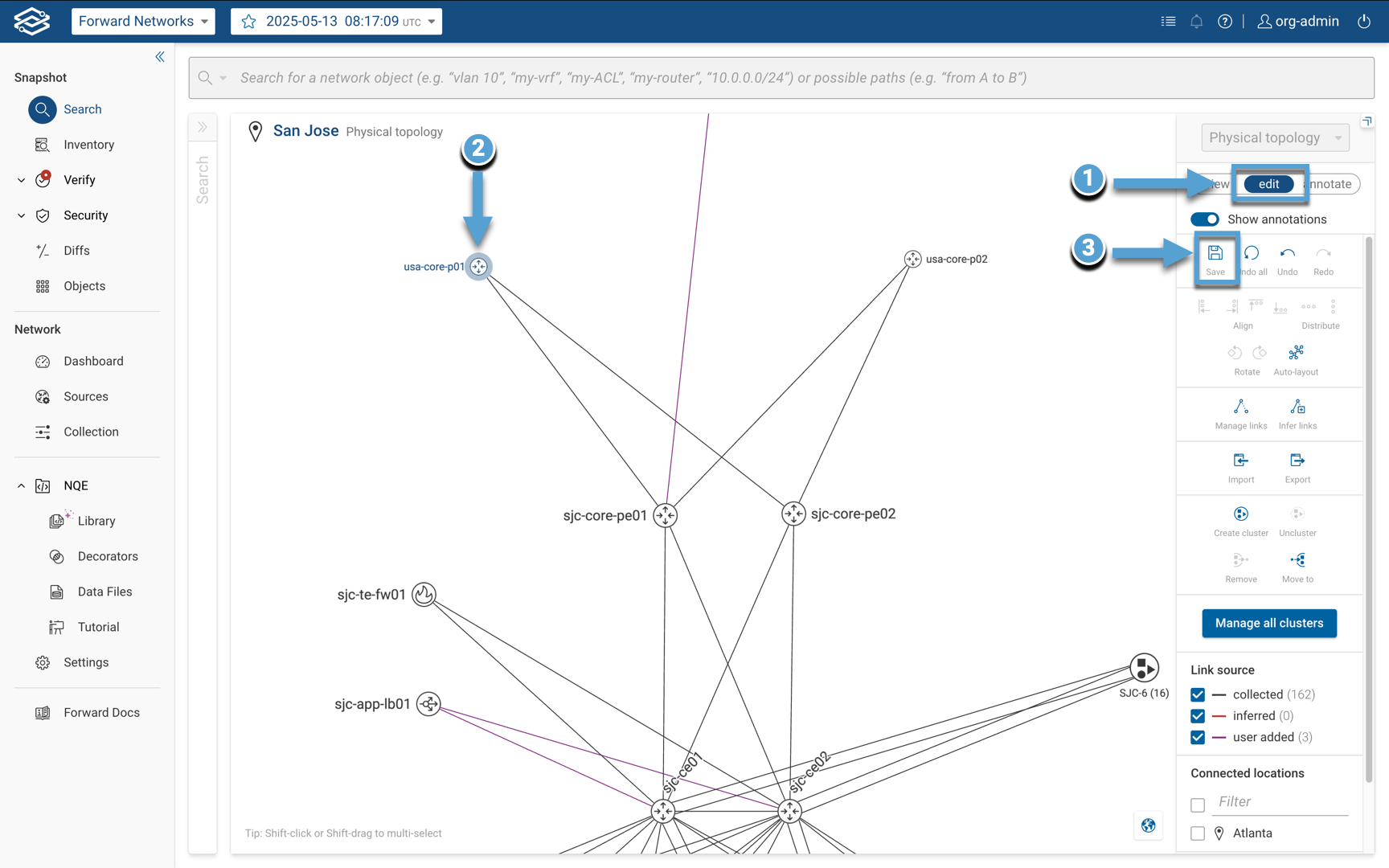1389x868 pixels.
Task: Click the Auto-layout icon
Action: [1296, 354]
